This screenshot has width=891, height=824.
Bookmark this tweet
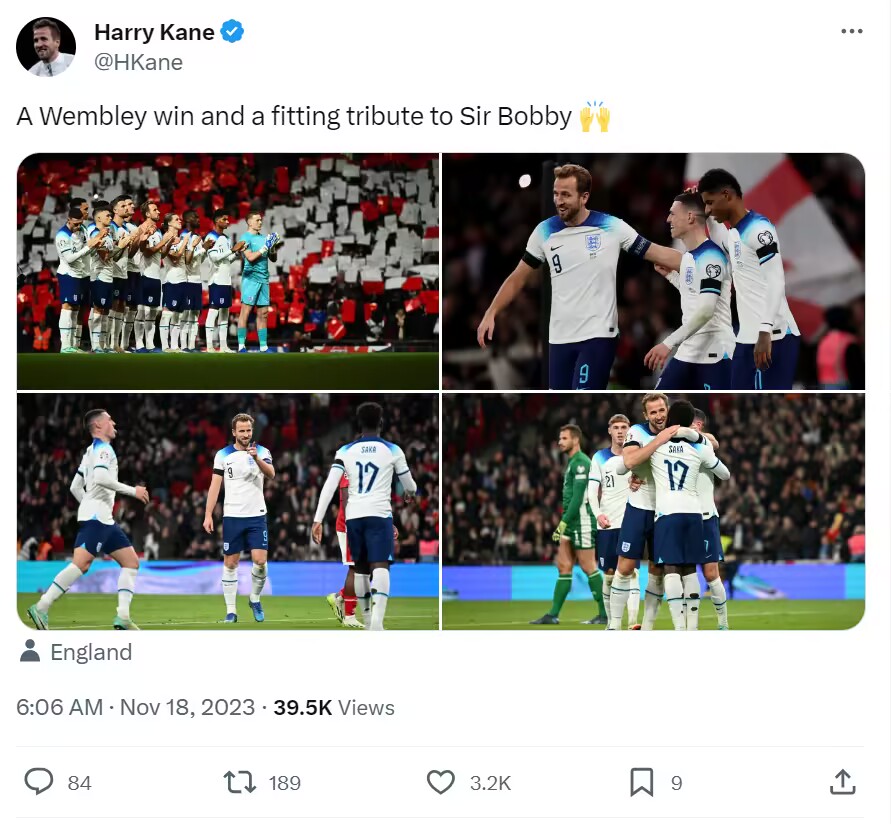(x=641, y=782)
